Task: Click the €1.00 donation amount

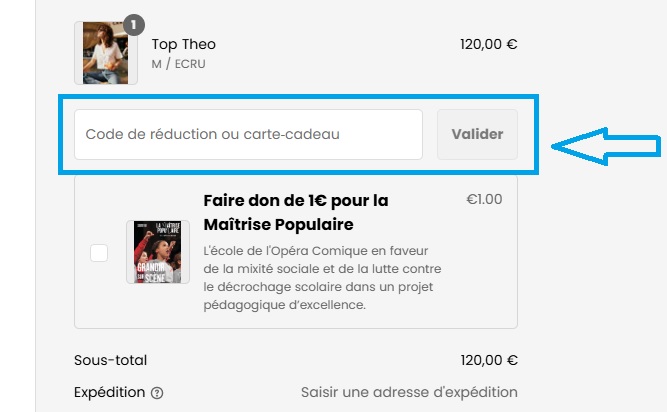Action: click(x=484, y=199)
